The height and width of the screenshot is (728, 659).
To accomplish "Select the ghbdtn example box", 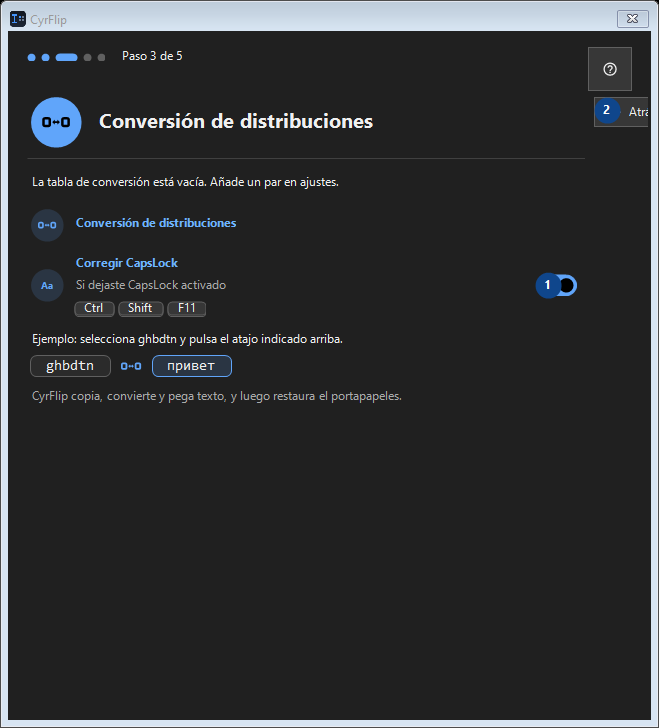I will tap(70, 366).
